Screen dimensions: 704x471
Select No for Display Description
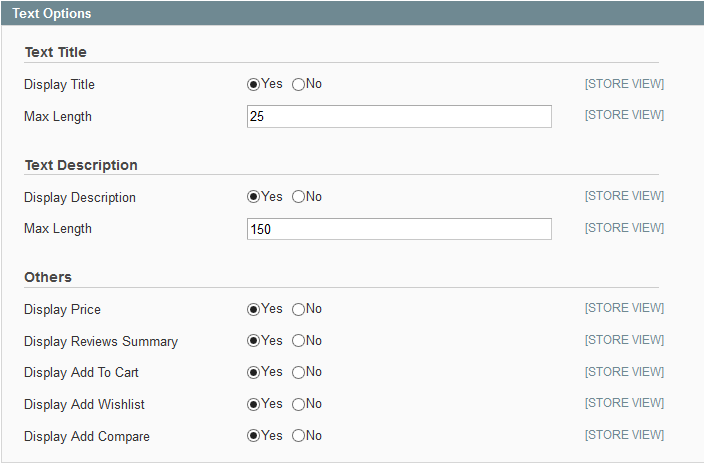[298, 197]
